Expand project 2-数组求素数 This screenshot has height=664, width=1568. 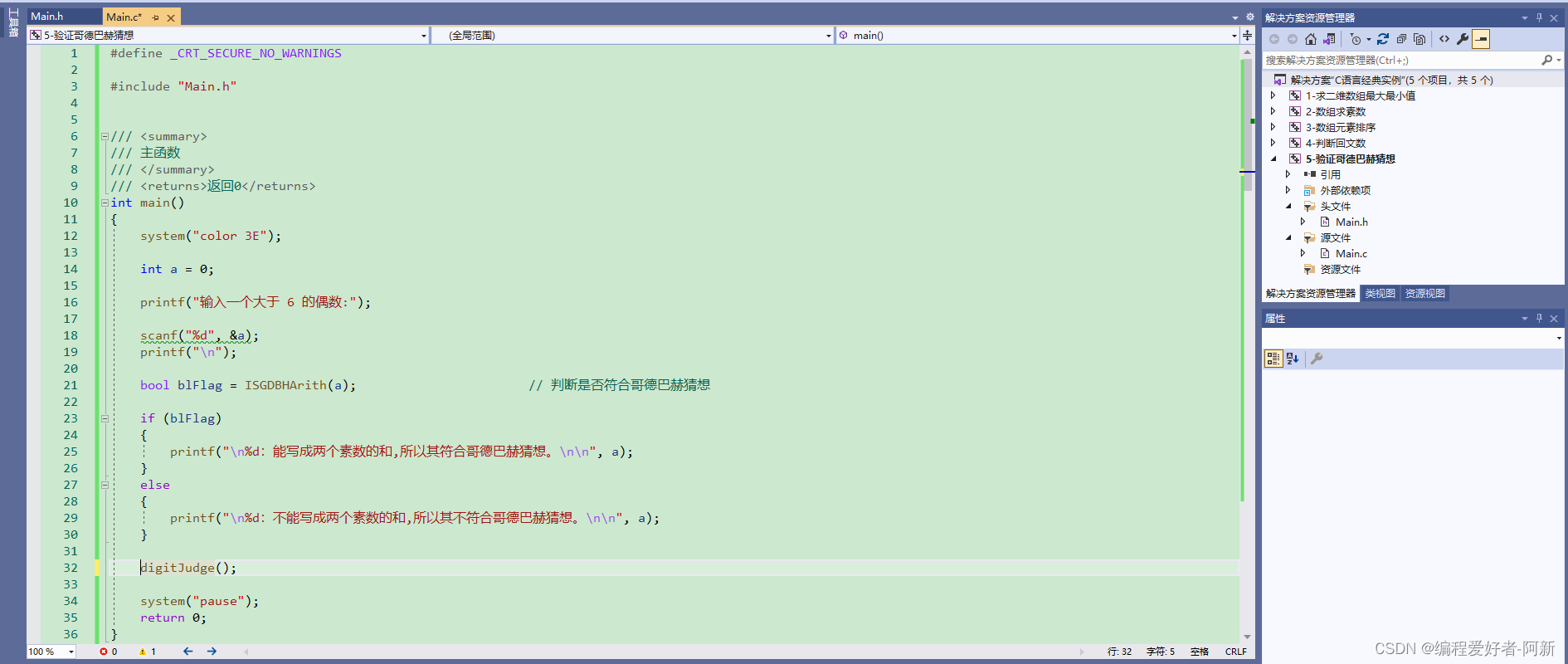coord(1273,111)
